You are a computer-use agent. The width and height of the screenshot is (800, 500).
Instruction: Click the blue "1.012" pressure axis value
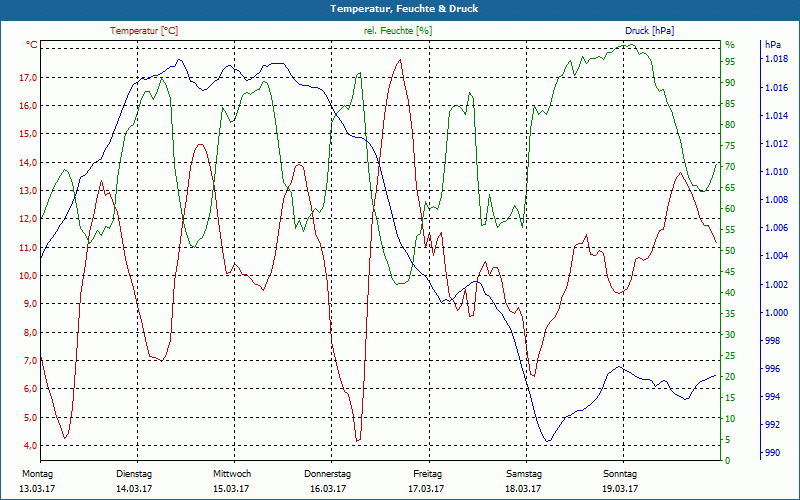(x=776, y=144)
